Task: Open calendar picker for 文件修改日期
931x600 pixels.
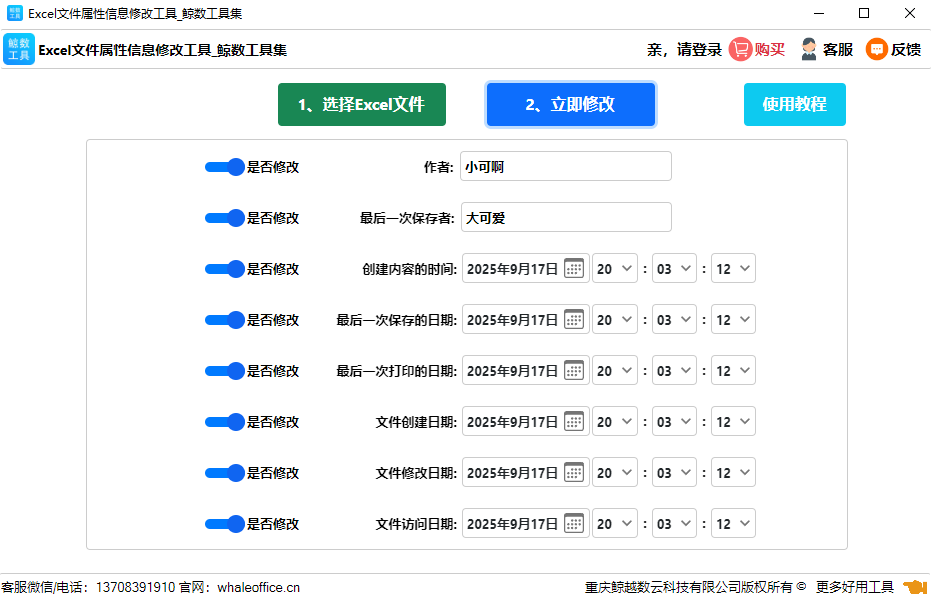Action: point(574,472)
